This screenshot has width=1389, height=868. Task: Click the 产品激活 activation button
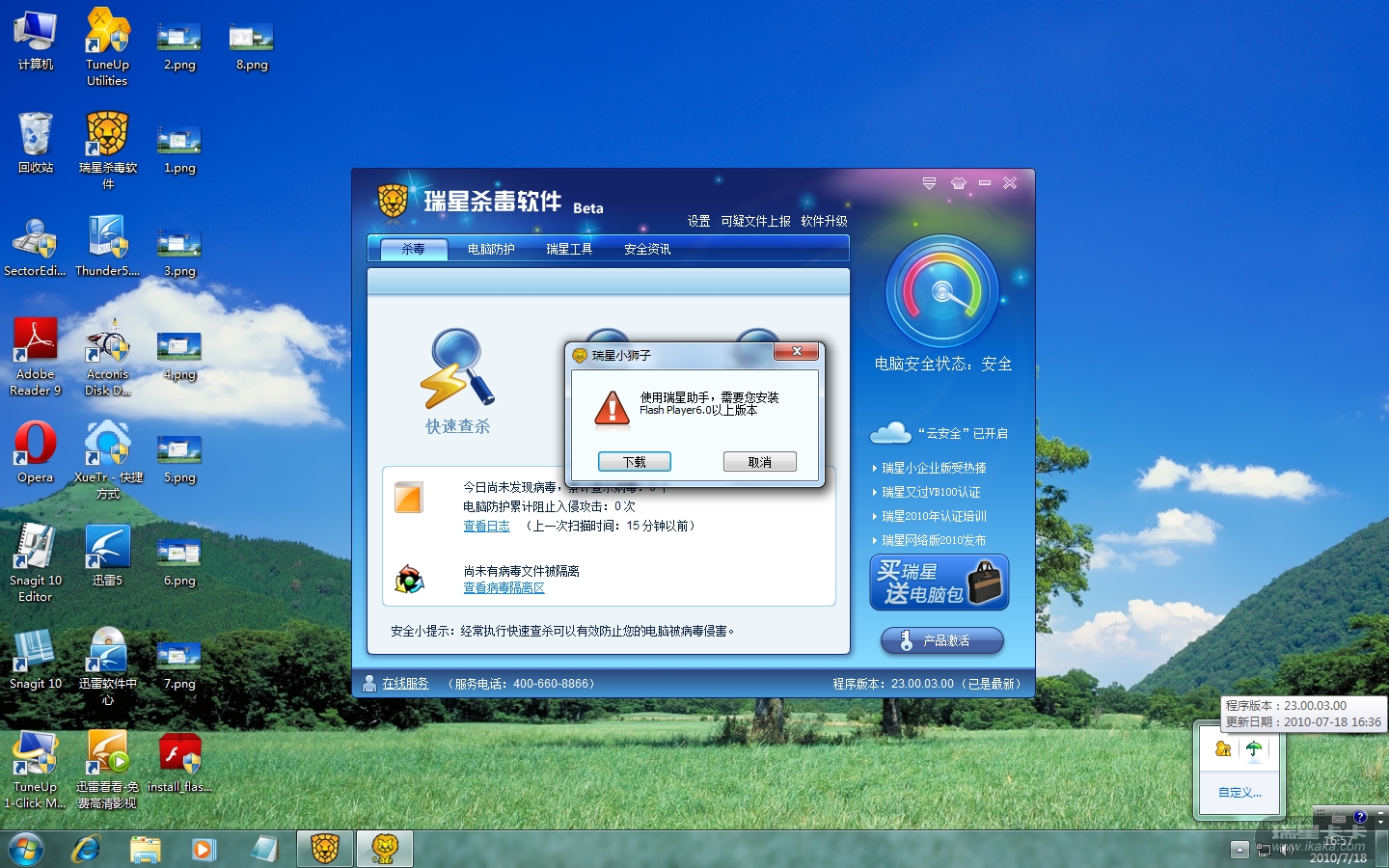click(x=942, y=640)
